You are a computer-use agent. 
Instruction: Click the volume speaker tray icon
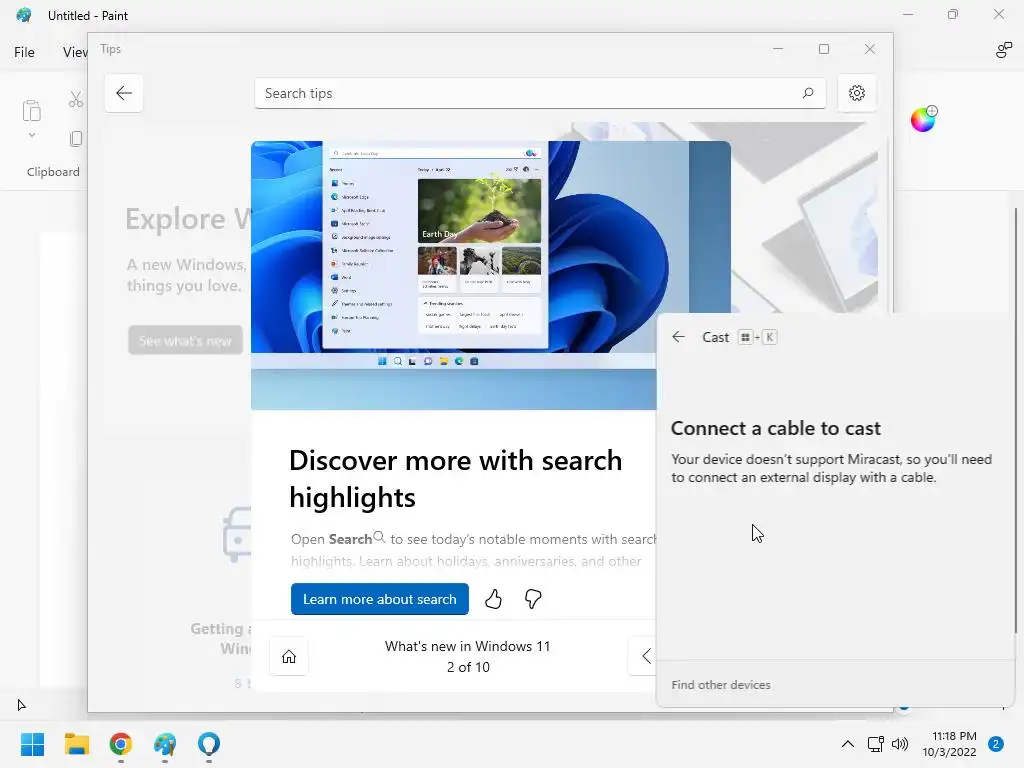coord(900,744)
